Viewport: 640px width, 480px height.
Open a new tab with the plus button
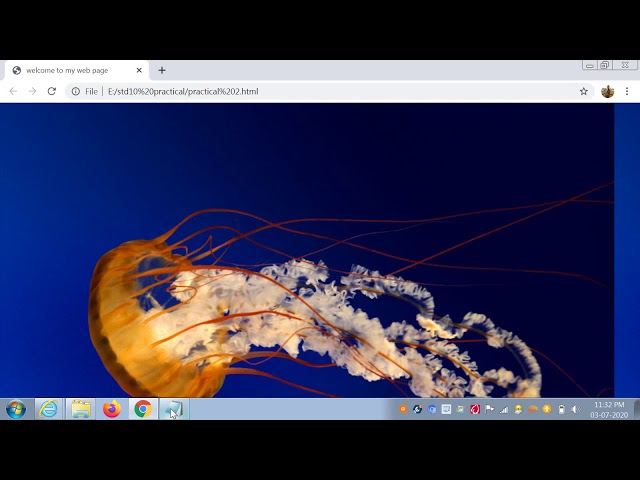click(x=162, y=70)
